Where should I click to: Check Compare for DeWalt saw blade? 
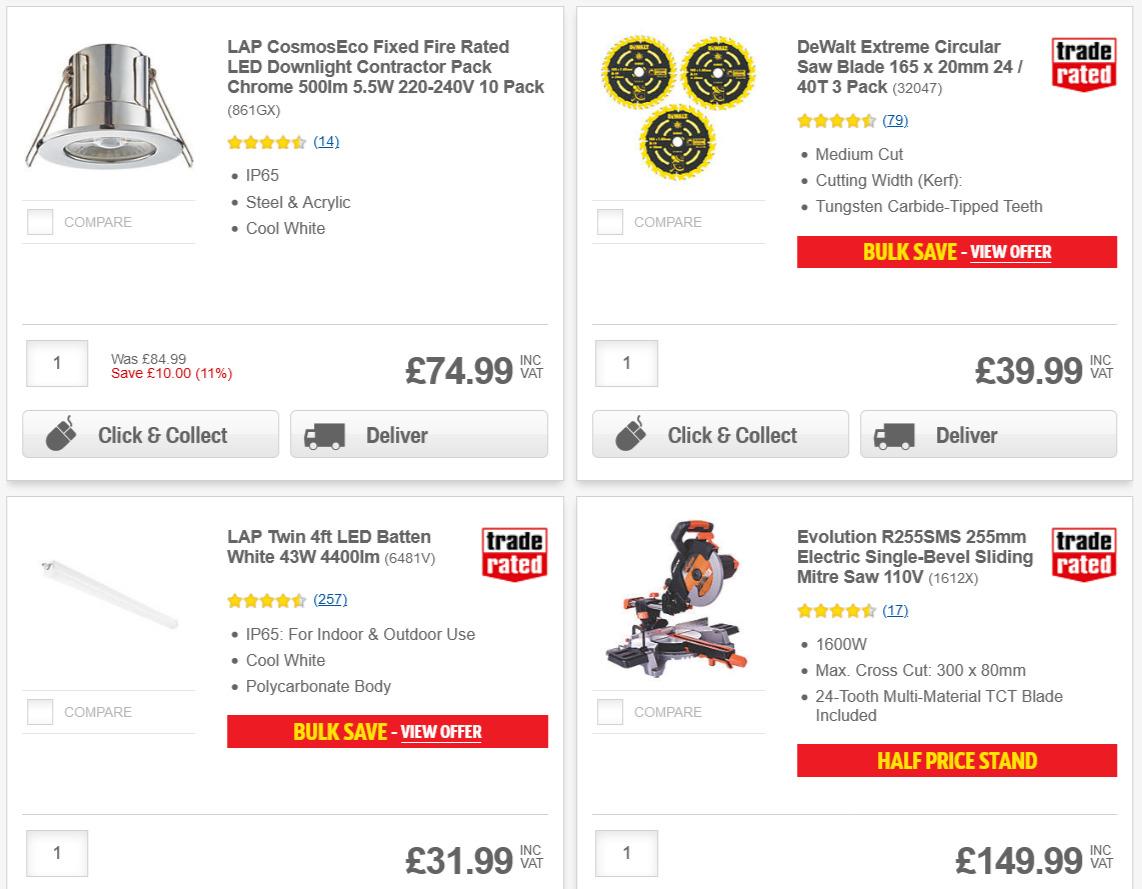(610, 222)
